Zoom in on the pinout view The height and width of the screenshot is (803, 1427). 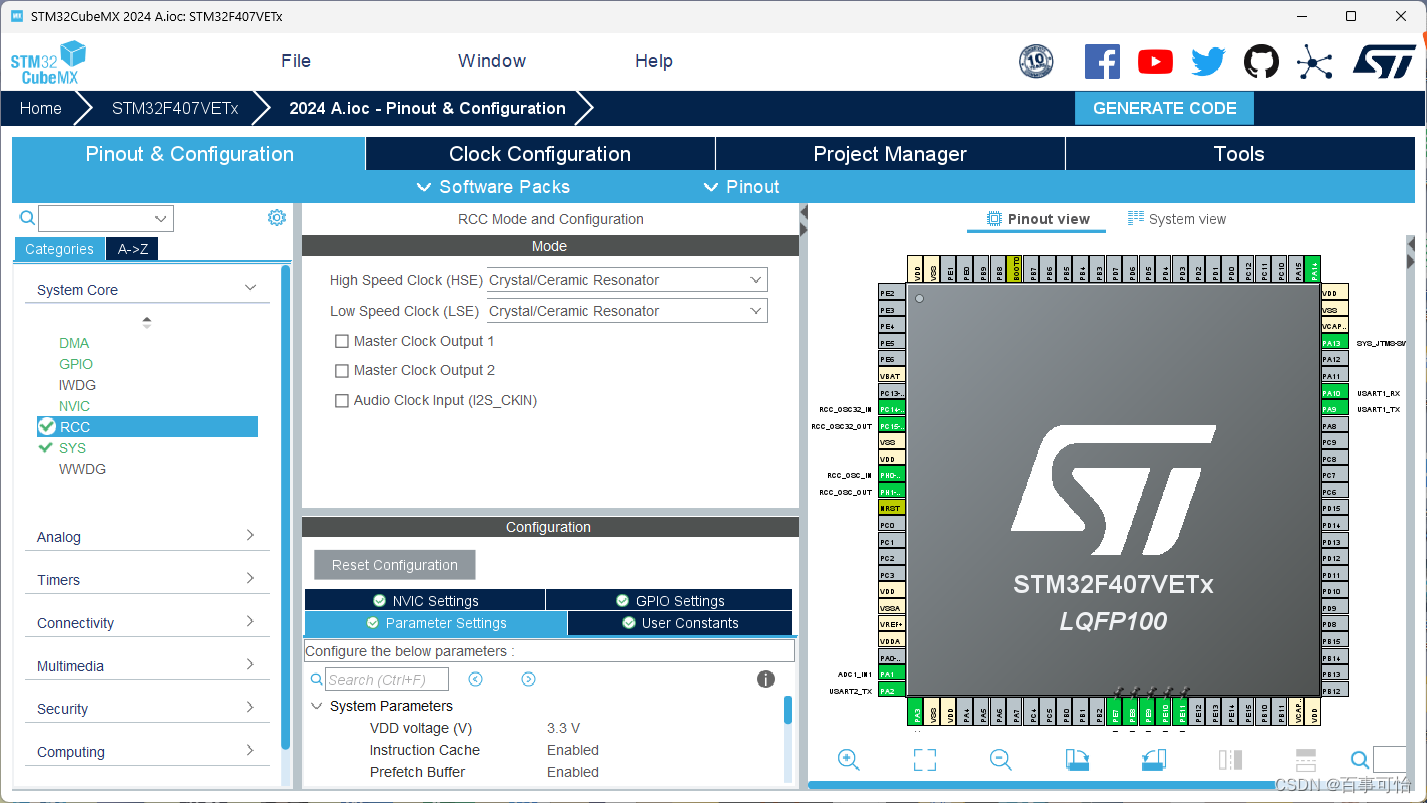[x=848, y=759]
